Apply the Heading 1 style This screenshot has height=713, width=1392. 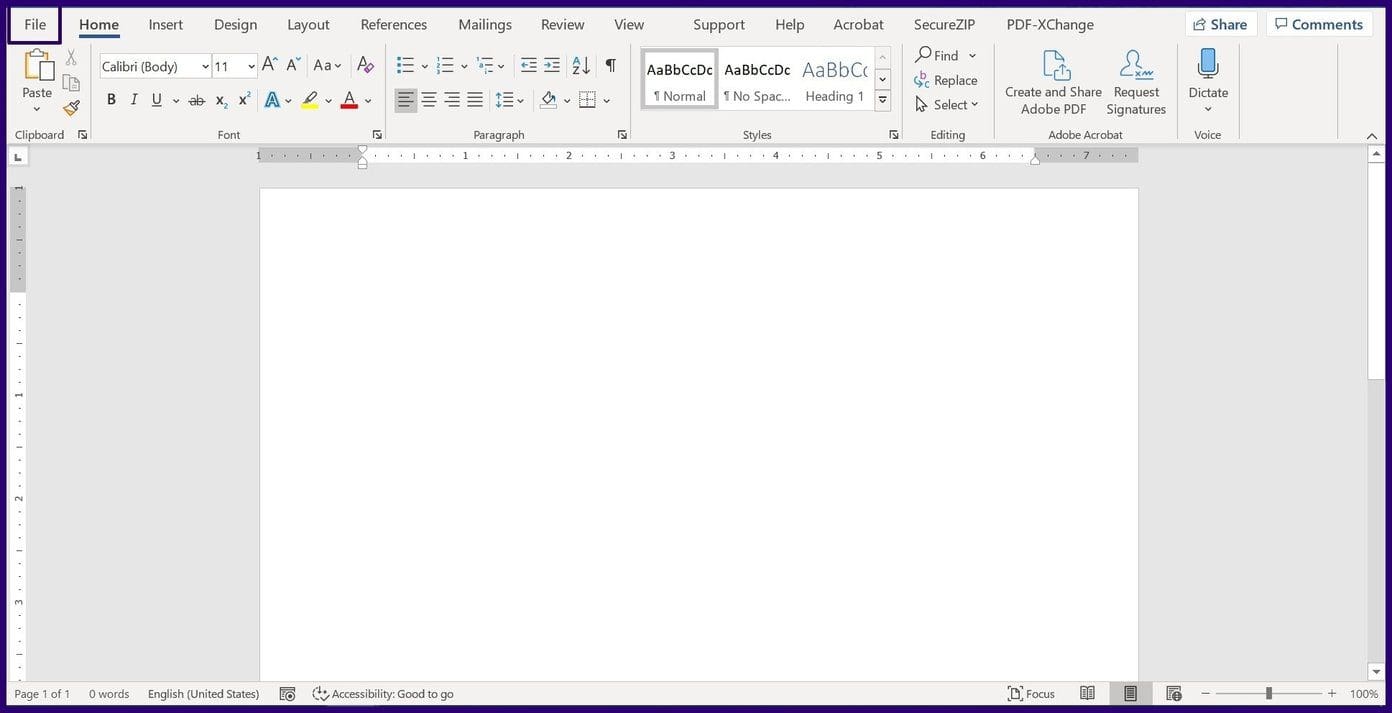coord(835,80)
